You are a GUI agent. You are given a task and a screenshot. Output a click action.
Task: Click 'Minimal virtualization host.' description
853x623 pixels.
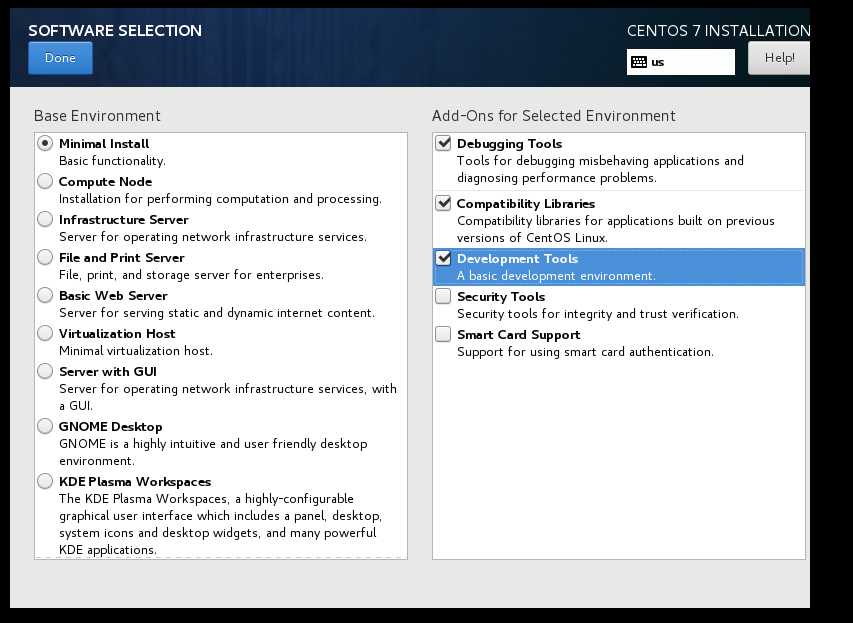[x=136, y=351]
